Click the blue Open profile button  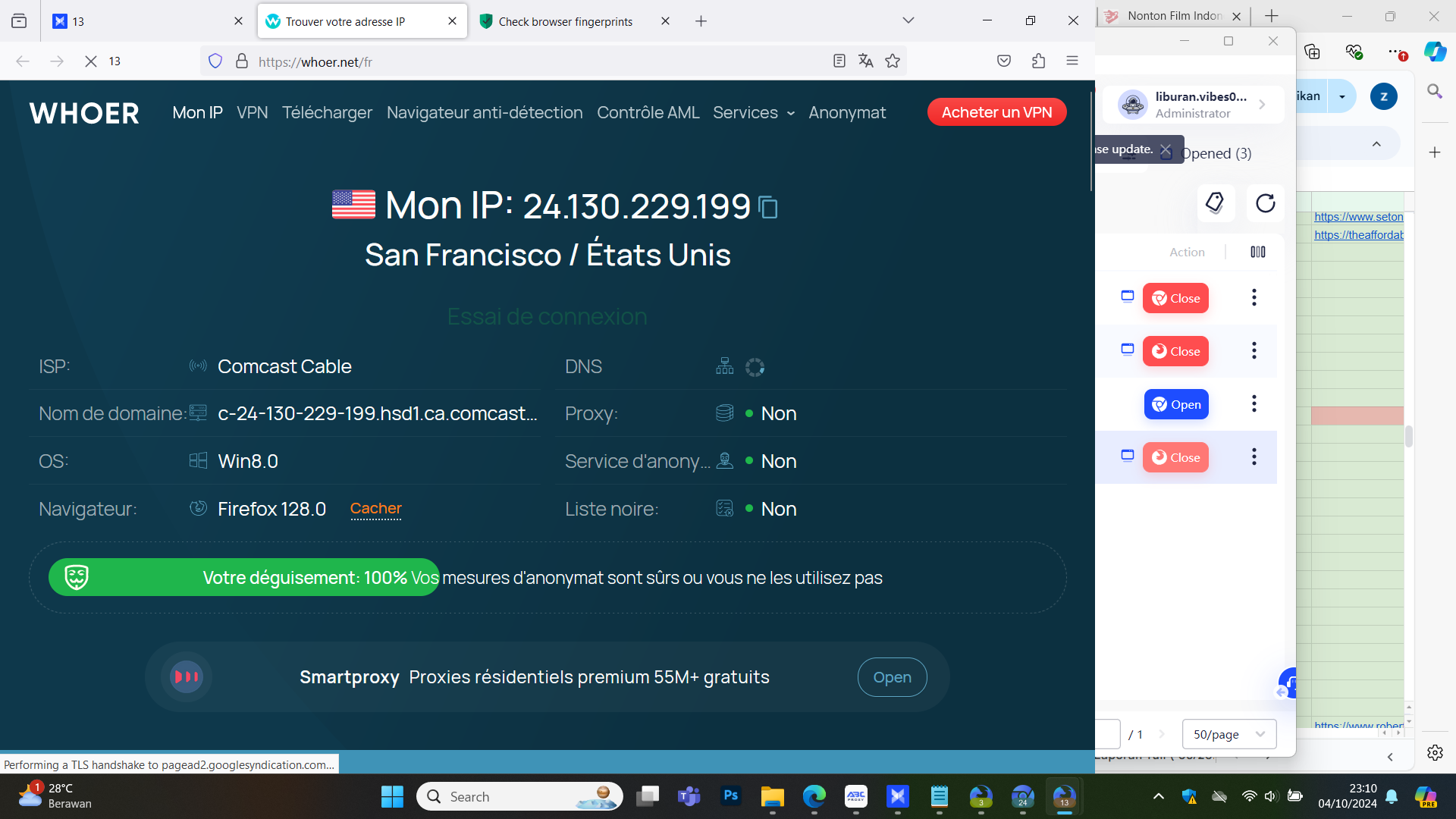point(1176,404)
